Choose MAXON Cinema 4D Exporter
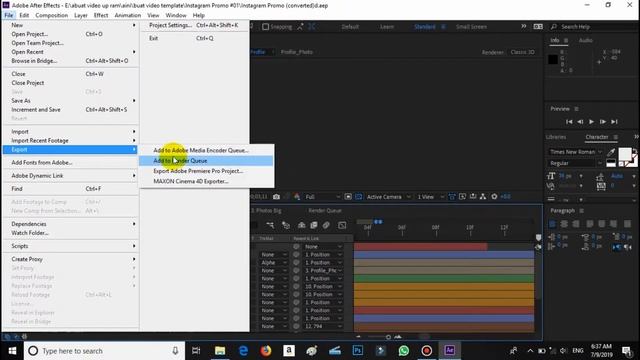This screenshot has width=640, height=360. (206, 181)
